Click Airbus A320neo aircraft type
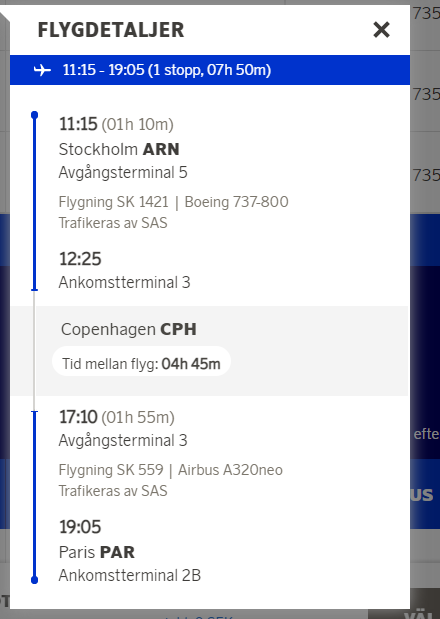440x619 pixels. tap(230, 470)
